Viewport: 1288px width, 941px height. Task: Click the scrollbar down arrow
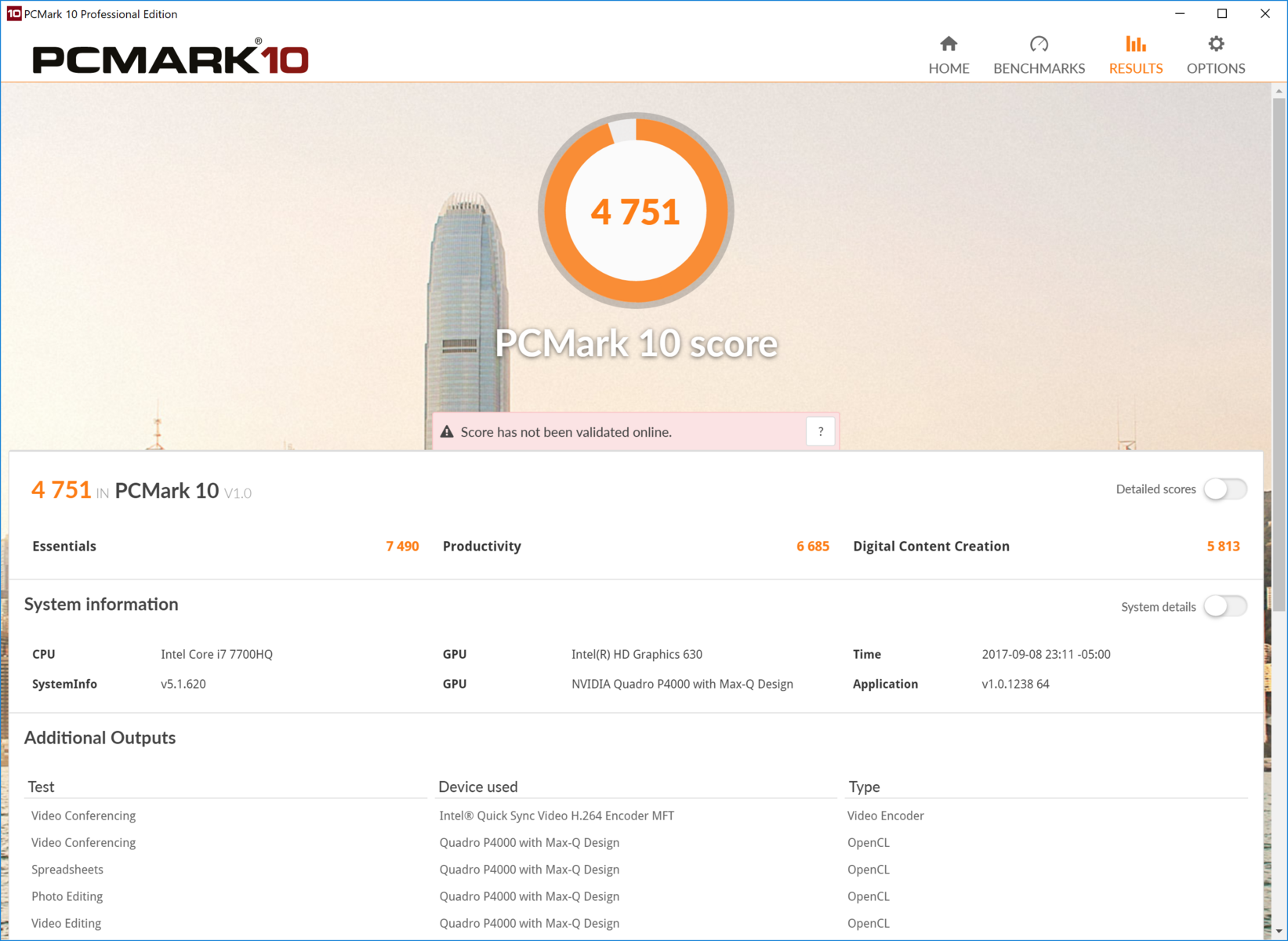(1279, 931)
